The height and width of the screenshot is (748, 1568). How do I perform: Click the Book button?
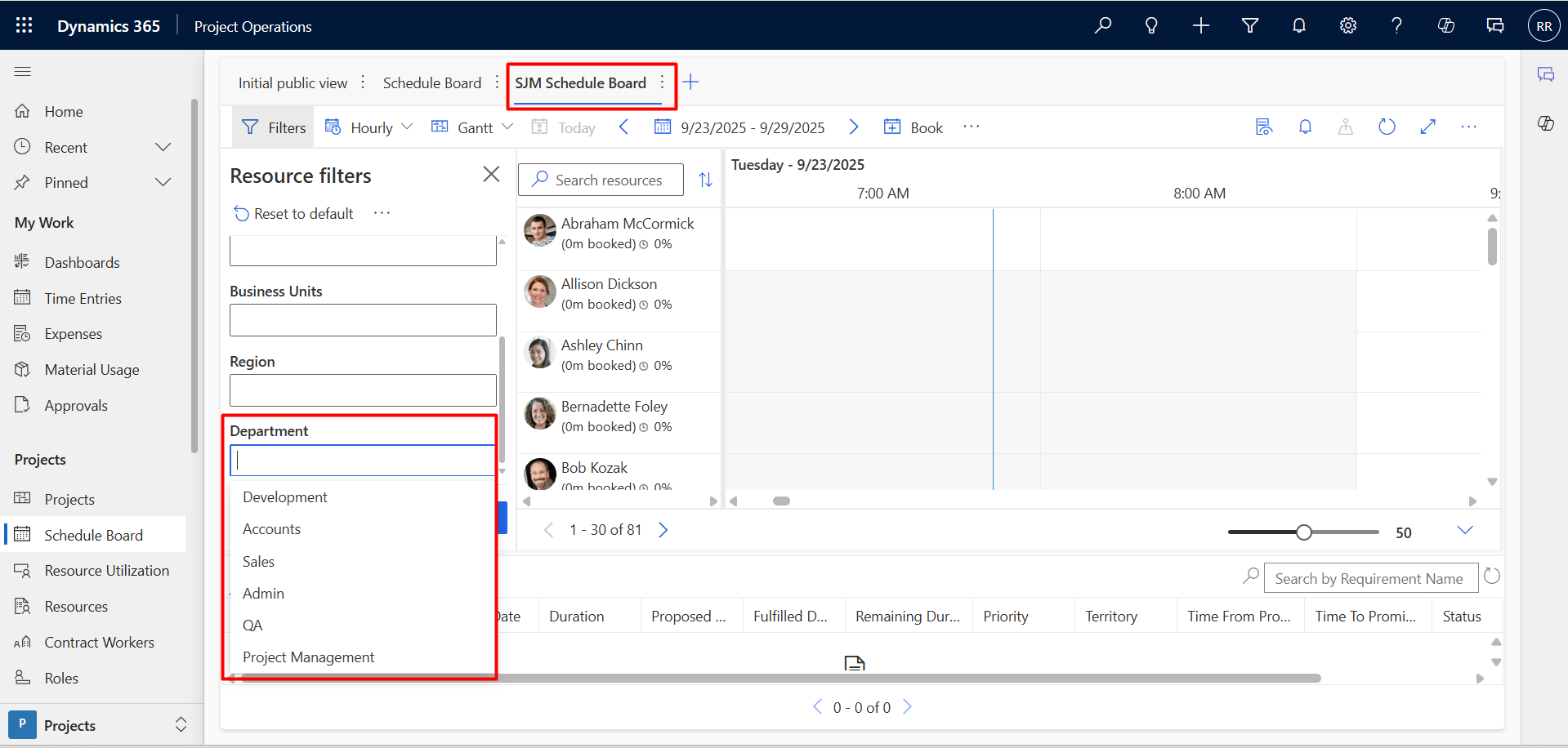pos(914,127)
